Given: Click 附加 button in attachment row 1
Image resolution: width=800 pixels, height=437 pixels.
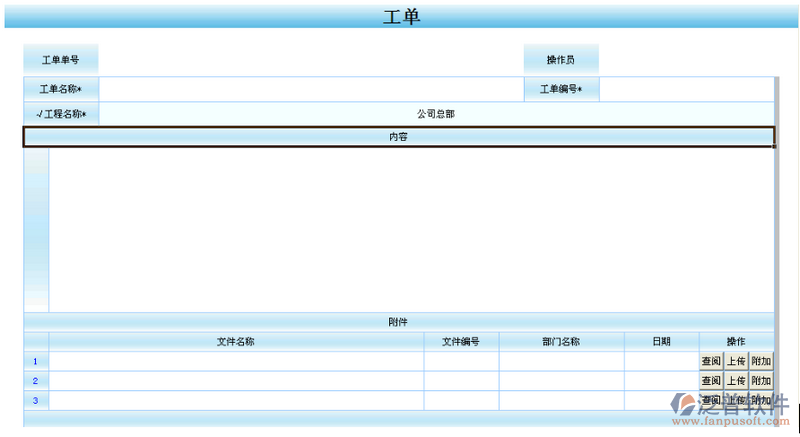Looking at the screenshot, I should pyautogui.click(x=761, y=361).
